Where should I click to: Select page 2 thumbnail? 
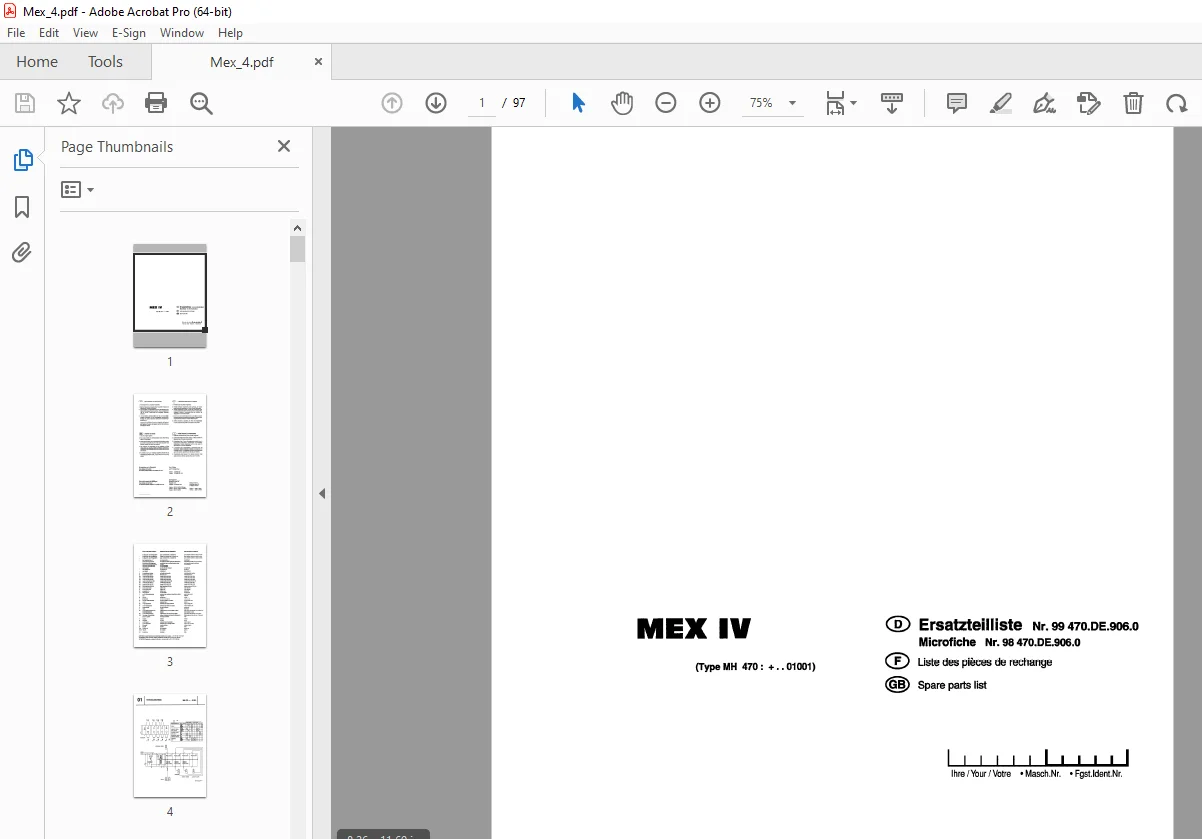pyautogui.click(x=170, y=445)
